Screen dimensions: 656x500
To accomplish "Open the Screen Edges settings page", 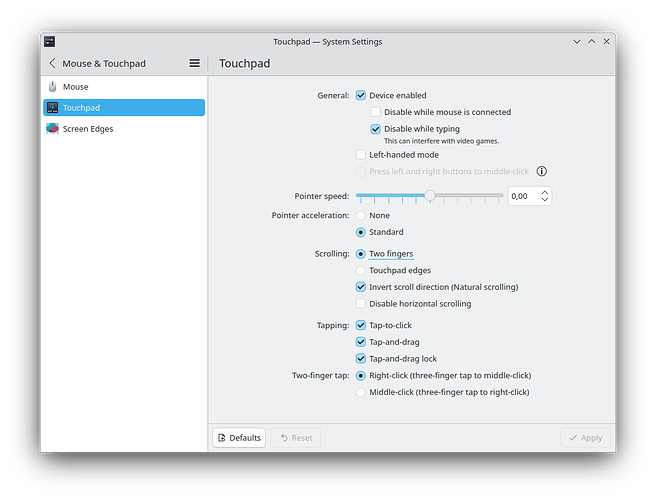I will tap(124, 128).
